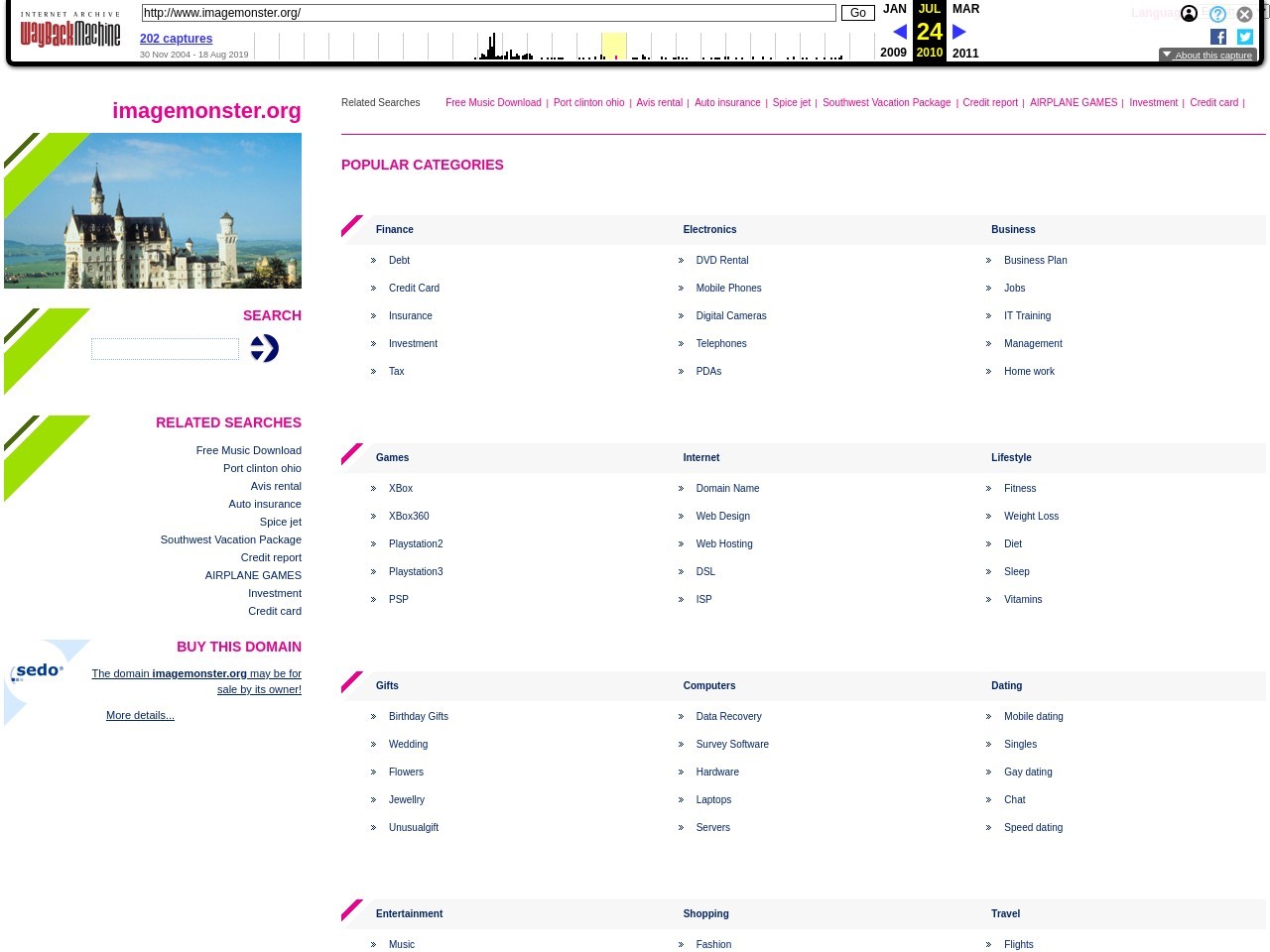This screenshot has width=1270, height=952.
Task: Click the sidebar search text box
Action: click(x=165, y=349)
